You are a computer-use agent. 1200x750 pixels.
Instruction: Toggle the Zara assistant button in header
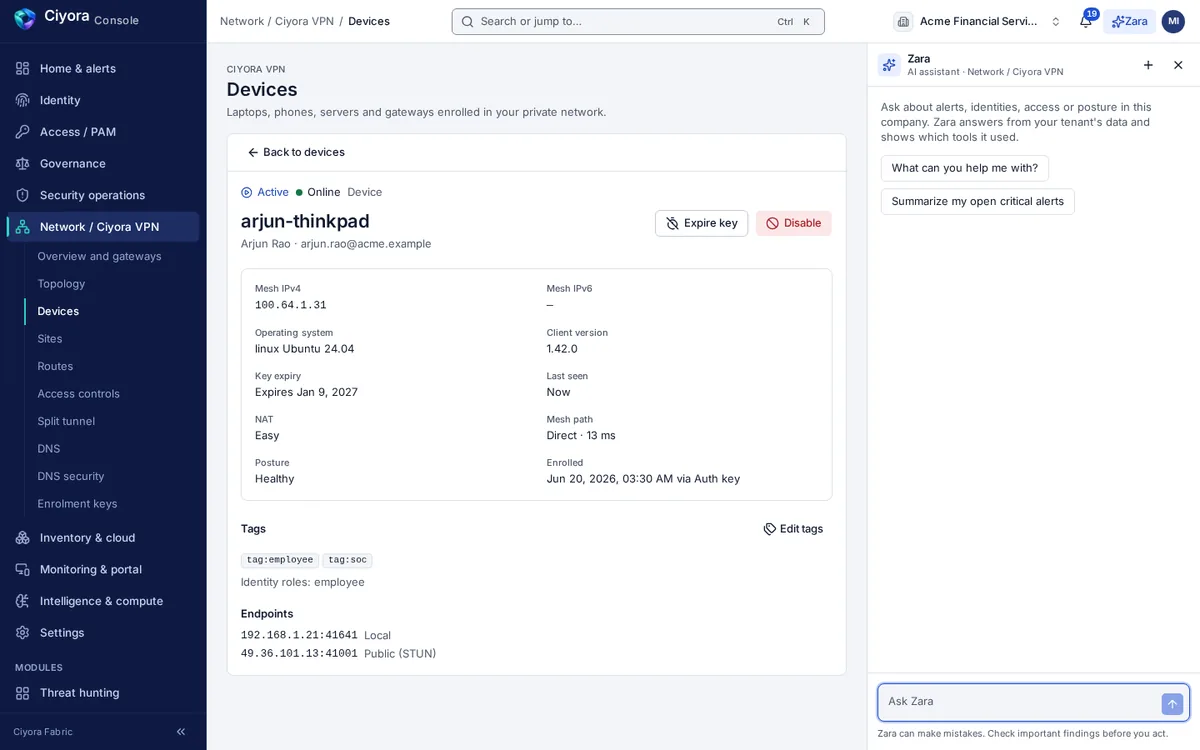click(x=1129, y=21)
